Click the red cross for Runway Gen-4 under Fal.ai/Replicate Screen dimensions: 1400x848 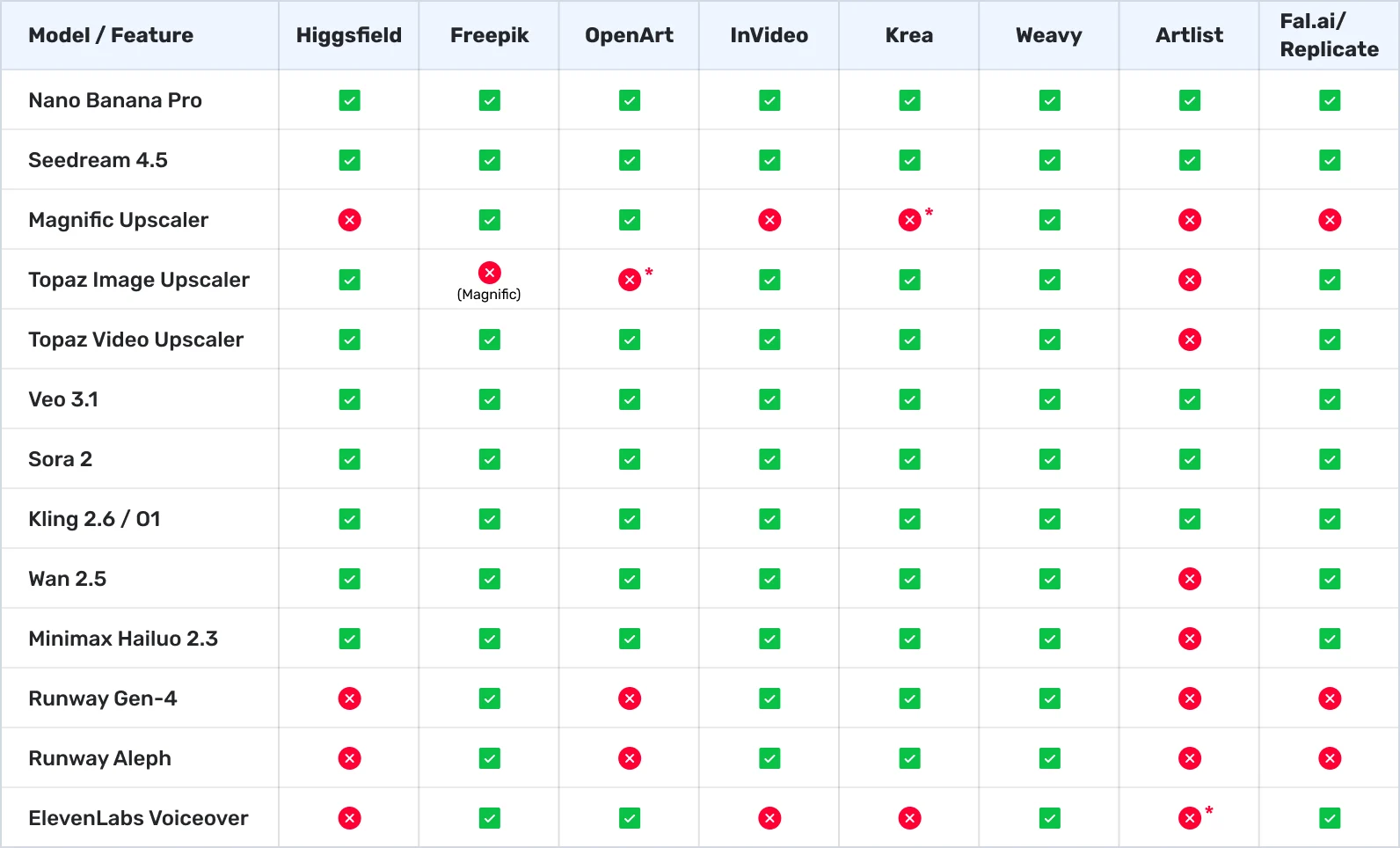1330,698
